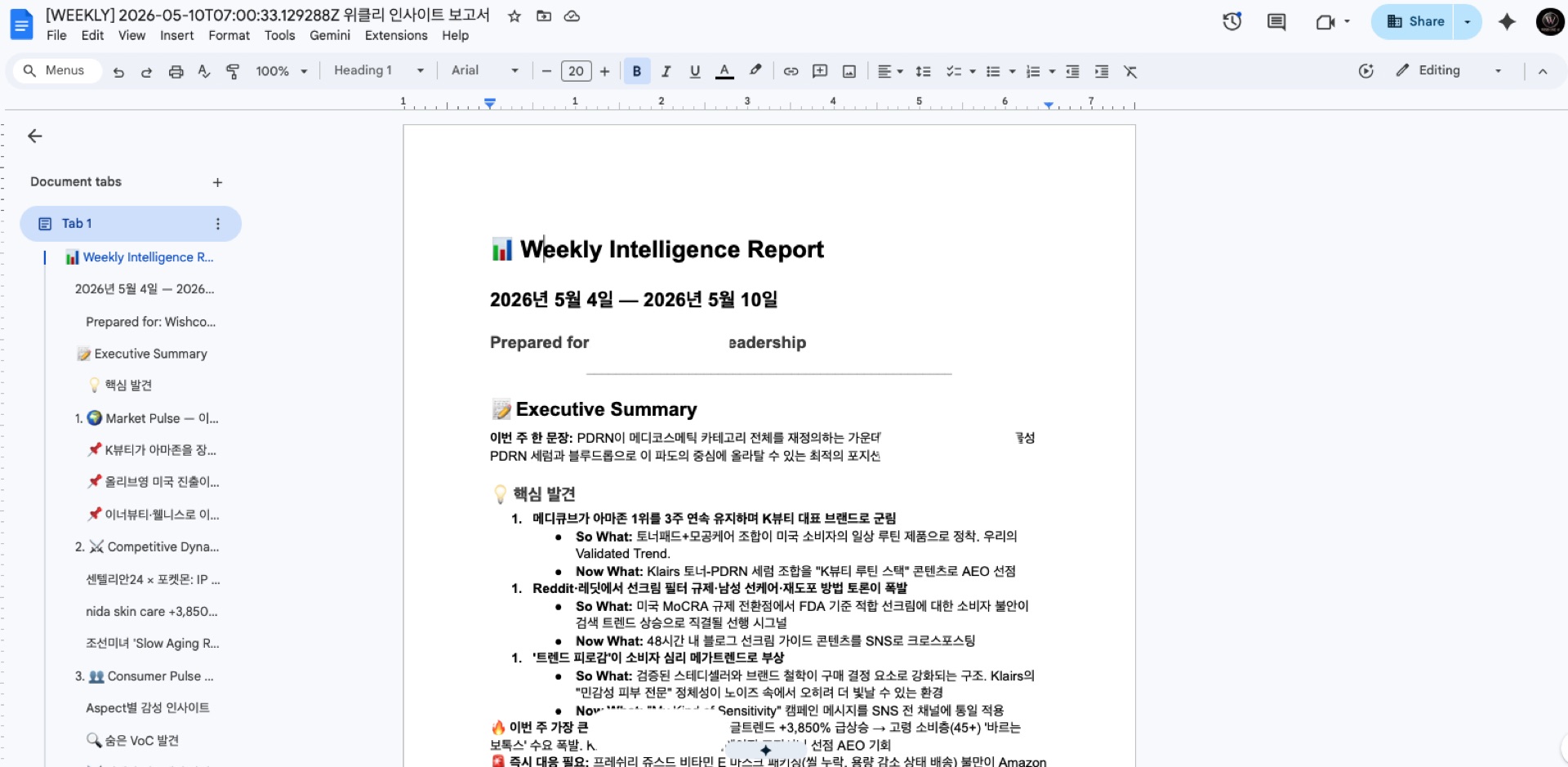Click the Redo icon

[x=147, y=72]
